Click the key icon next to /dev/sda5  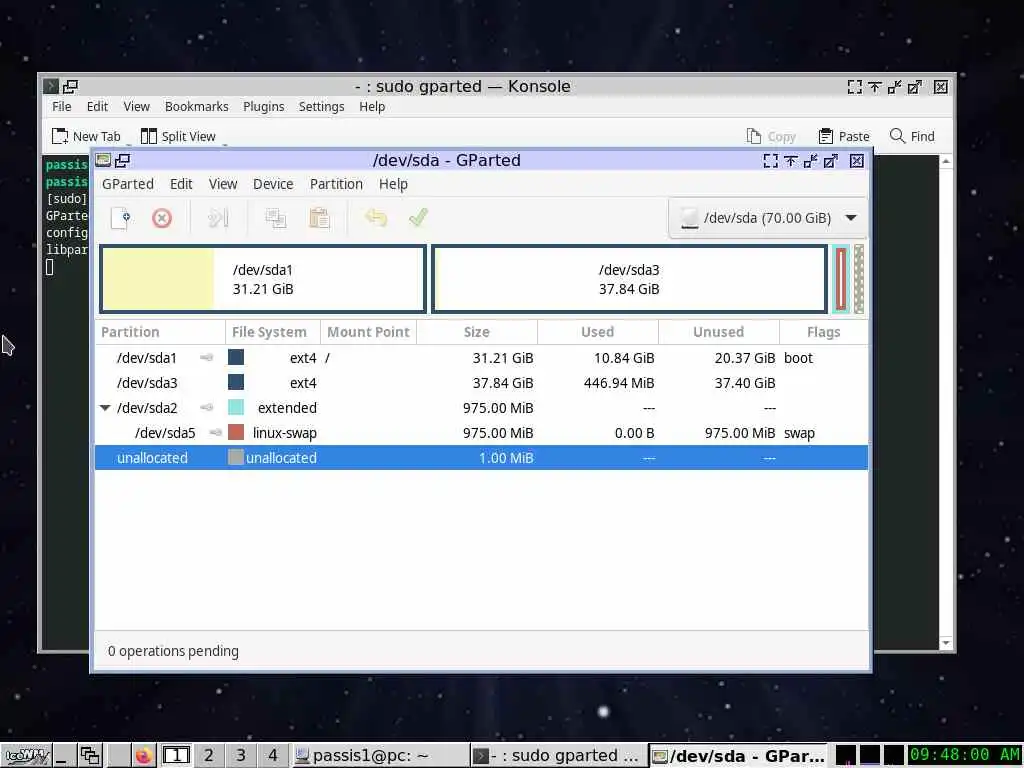pyautogui.click(x=216, y=432)
